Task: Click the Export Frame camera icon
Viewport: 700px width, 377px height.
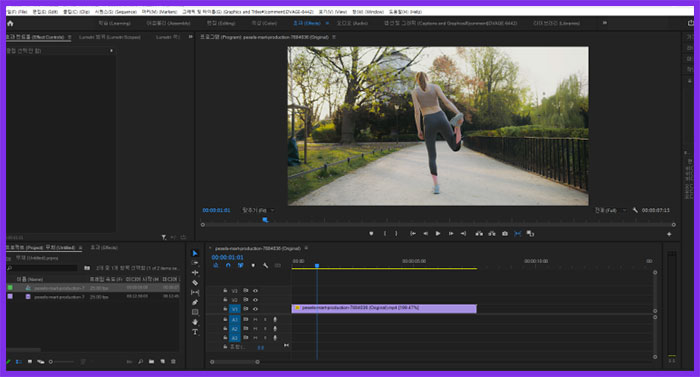Action: (x=505, y=234)
